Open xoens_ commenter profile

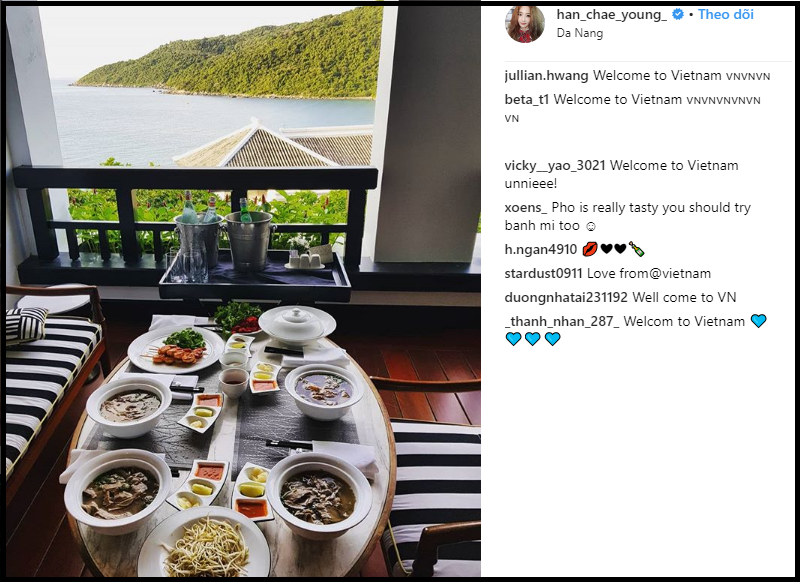[526, 208]
